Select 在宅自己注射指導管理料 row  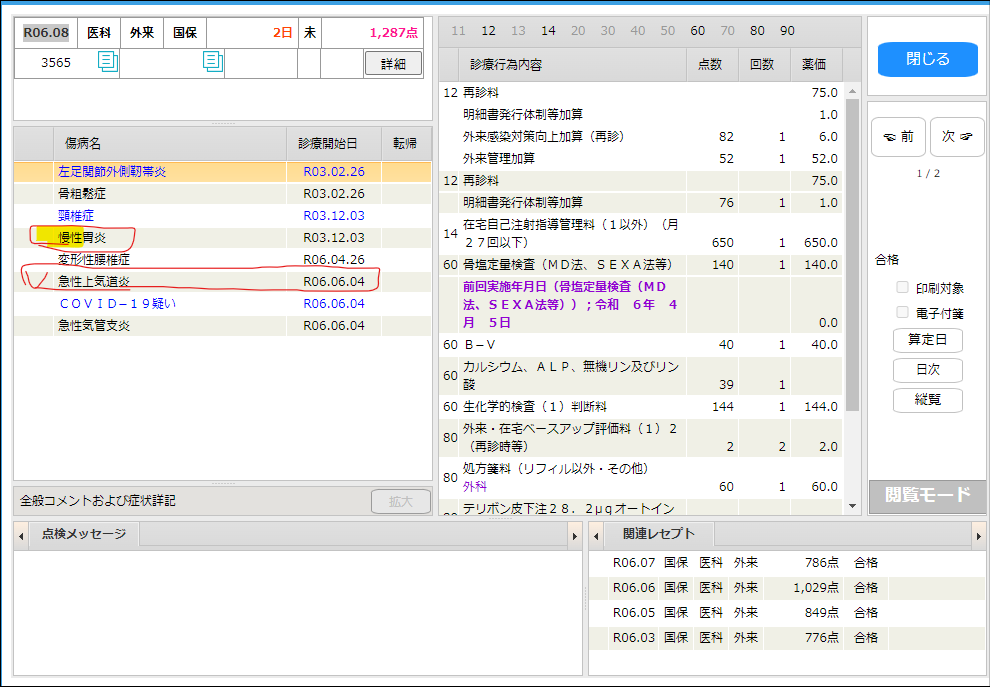pos(641,234)
